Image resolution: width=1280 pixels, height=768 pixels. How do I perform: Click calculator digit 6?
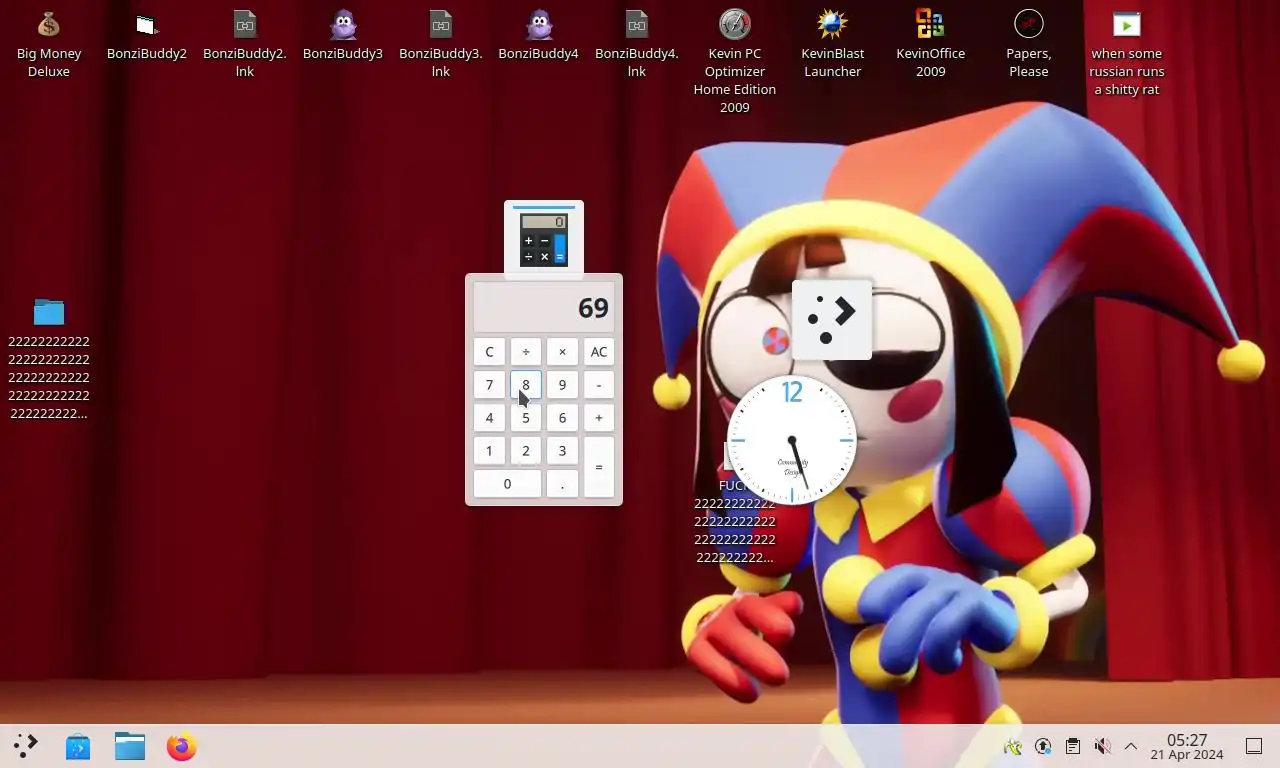pos(562,418)
